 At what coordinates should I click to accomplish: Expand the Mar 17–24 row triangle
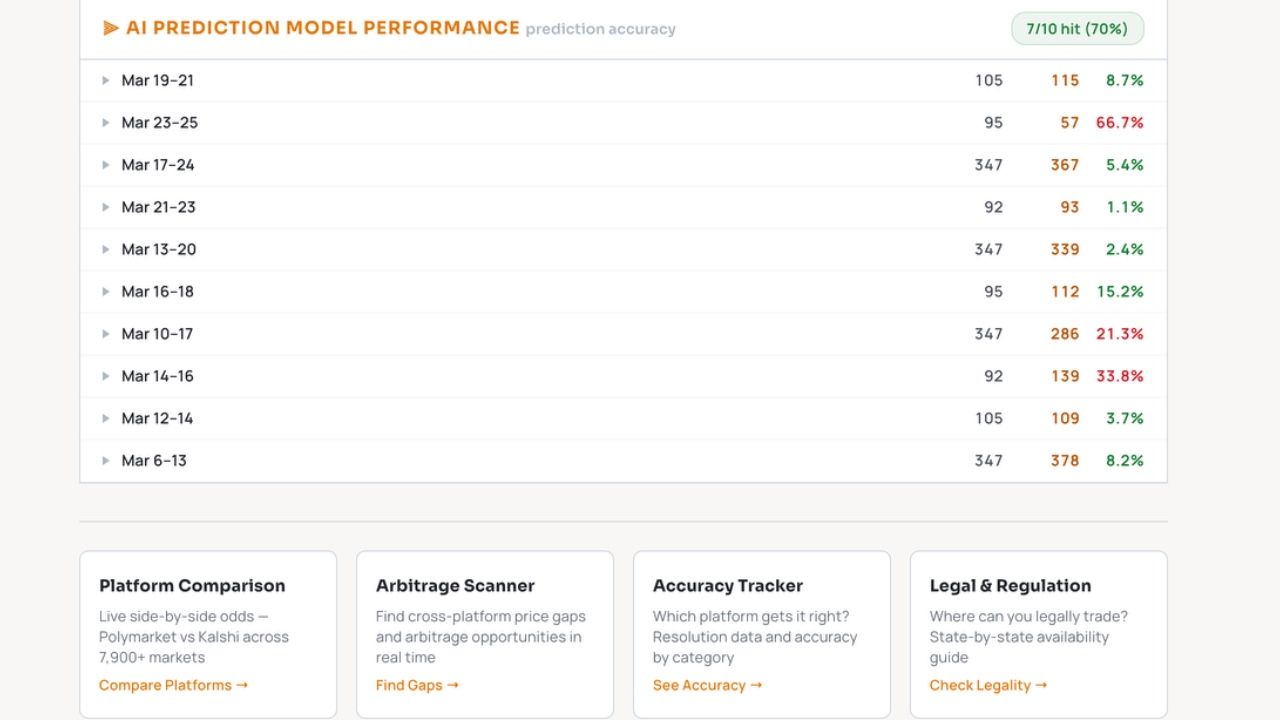[x=105, y=165]
